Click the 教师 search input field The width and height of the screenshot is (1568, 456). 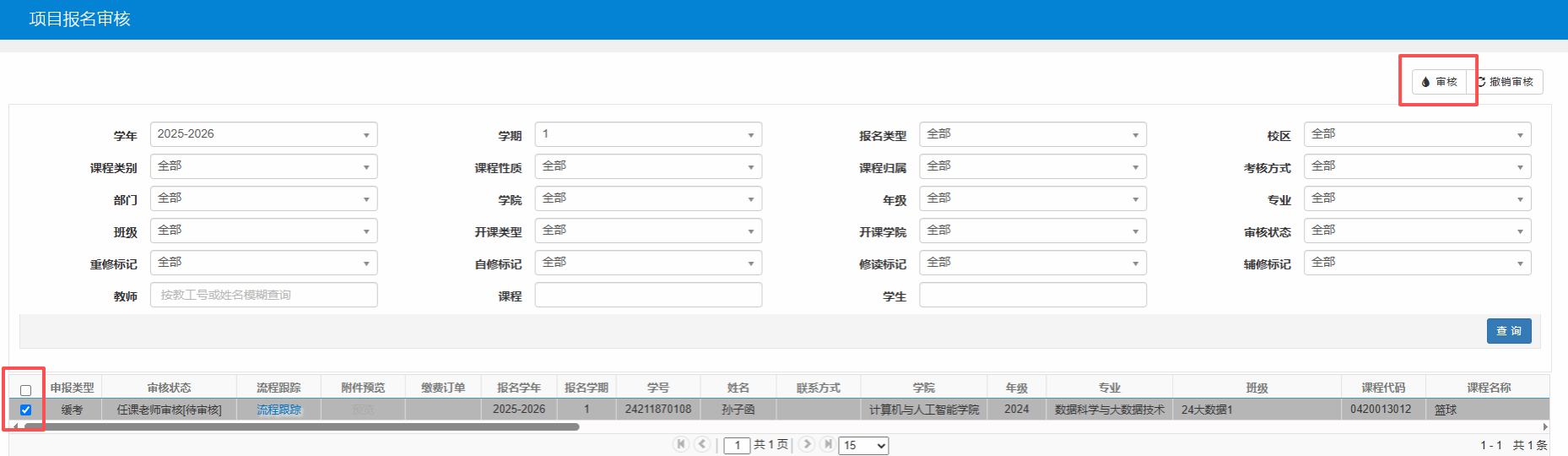click(x=263, y=295)
